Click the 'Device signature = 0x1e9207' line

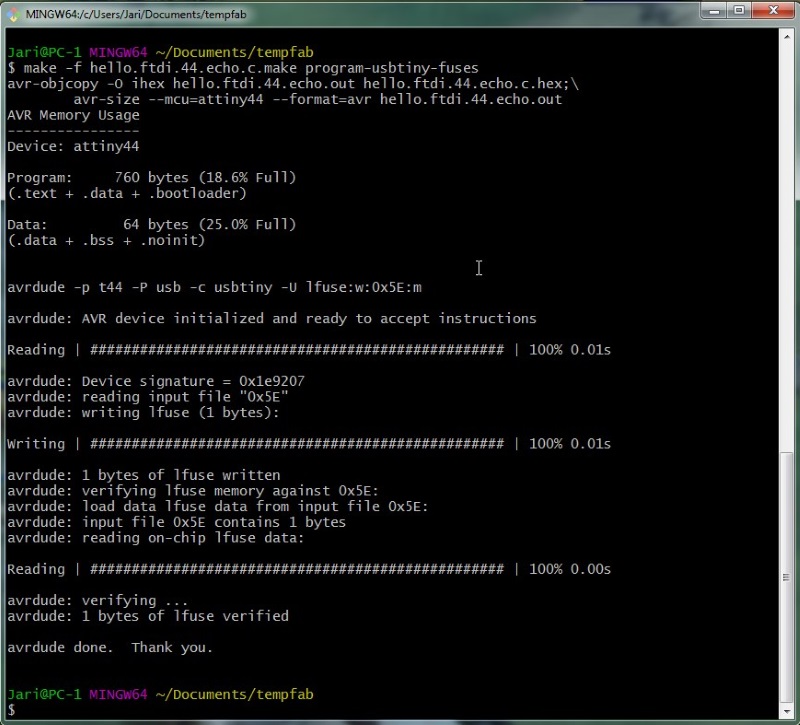click(x=156, y=381)
